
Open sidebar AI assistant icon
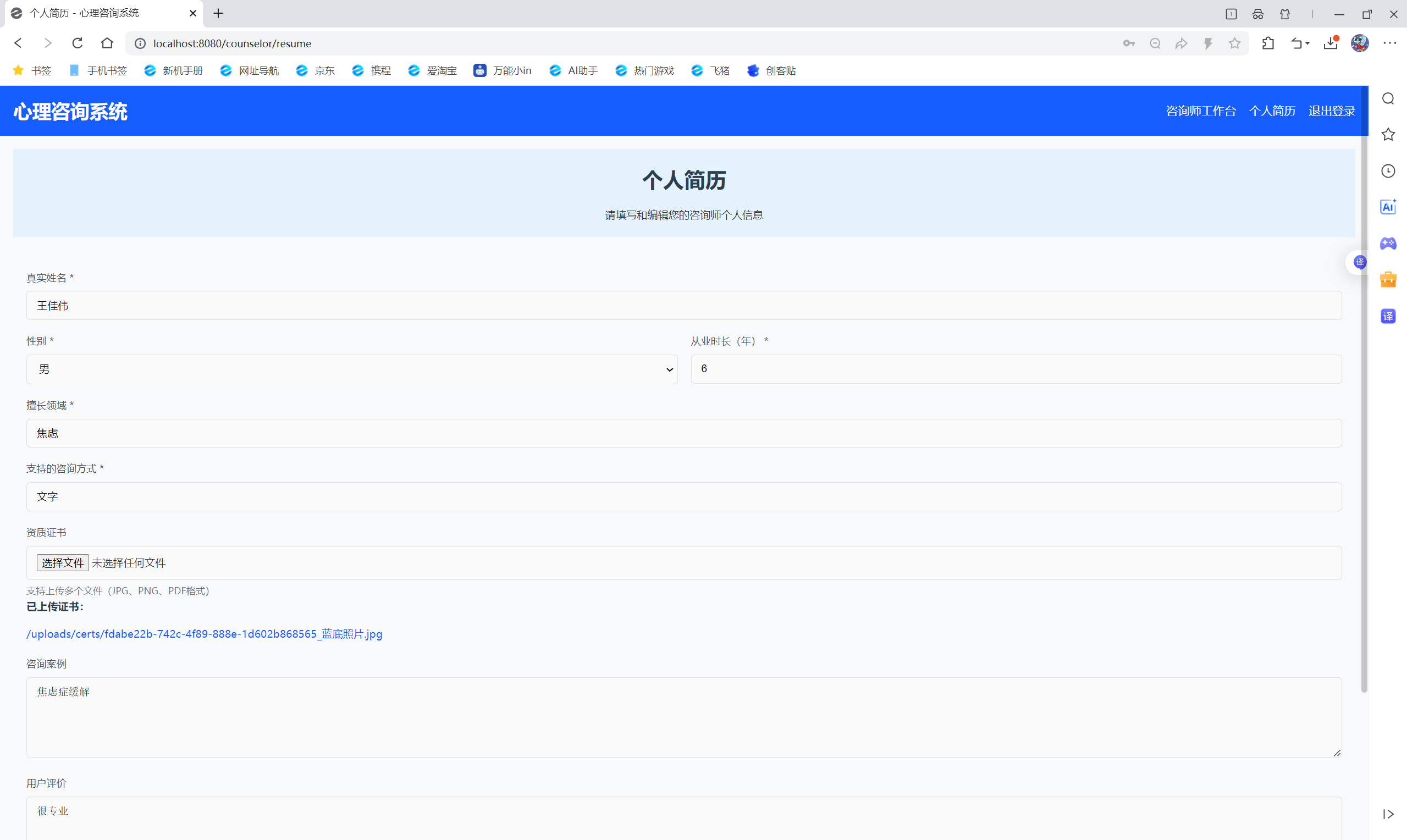(x=1388, y=207)
